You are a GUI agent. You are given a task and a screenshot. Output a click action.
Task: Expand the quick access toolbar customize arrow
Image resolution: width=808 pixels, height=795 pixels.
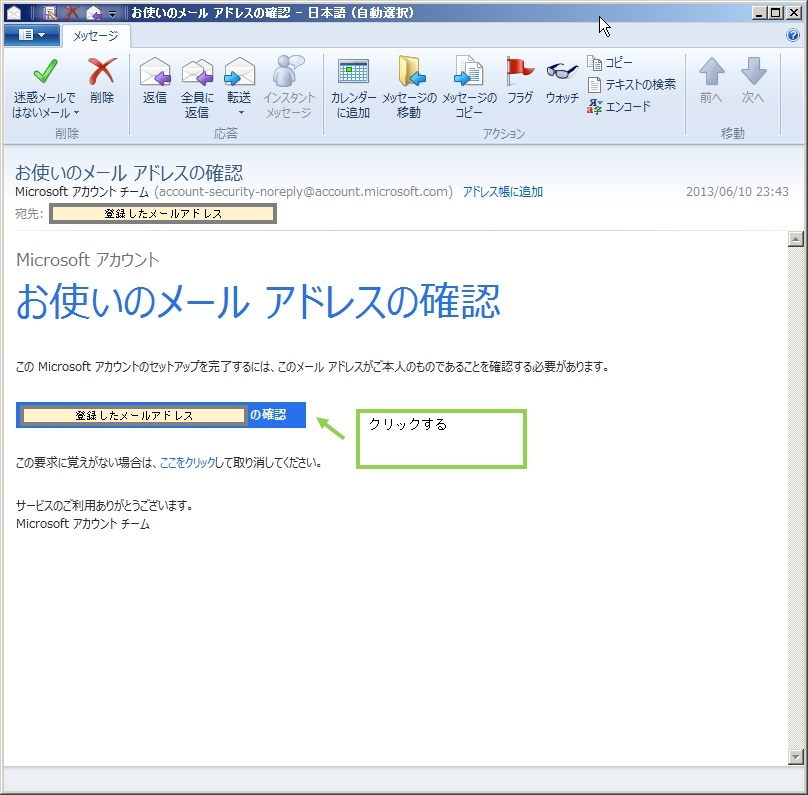112,13
